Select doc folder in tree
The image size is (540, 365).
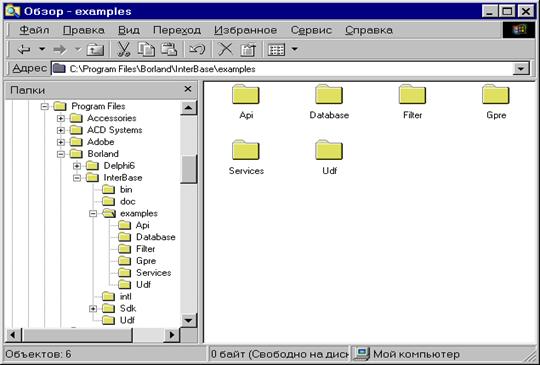[128, 201]
